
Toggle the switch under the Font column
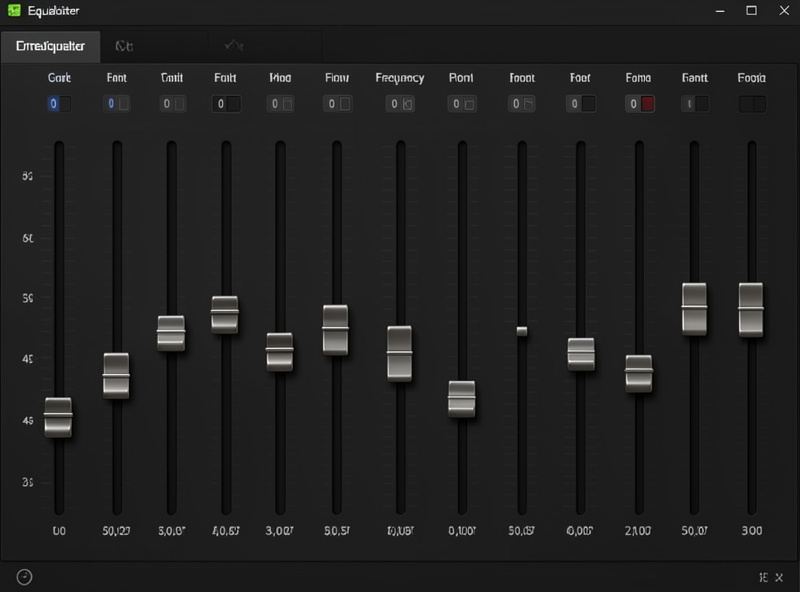(x=116, y=104)
